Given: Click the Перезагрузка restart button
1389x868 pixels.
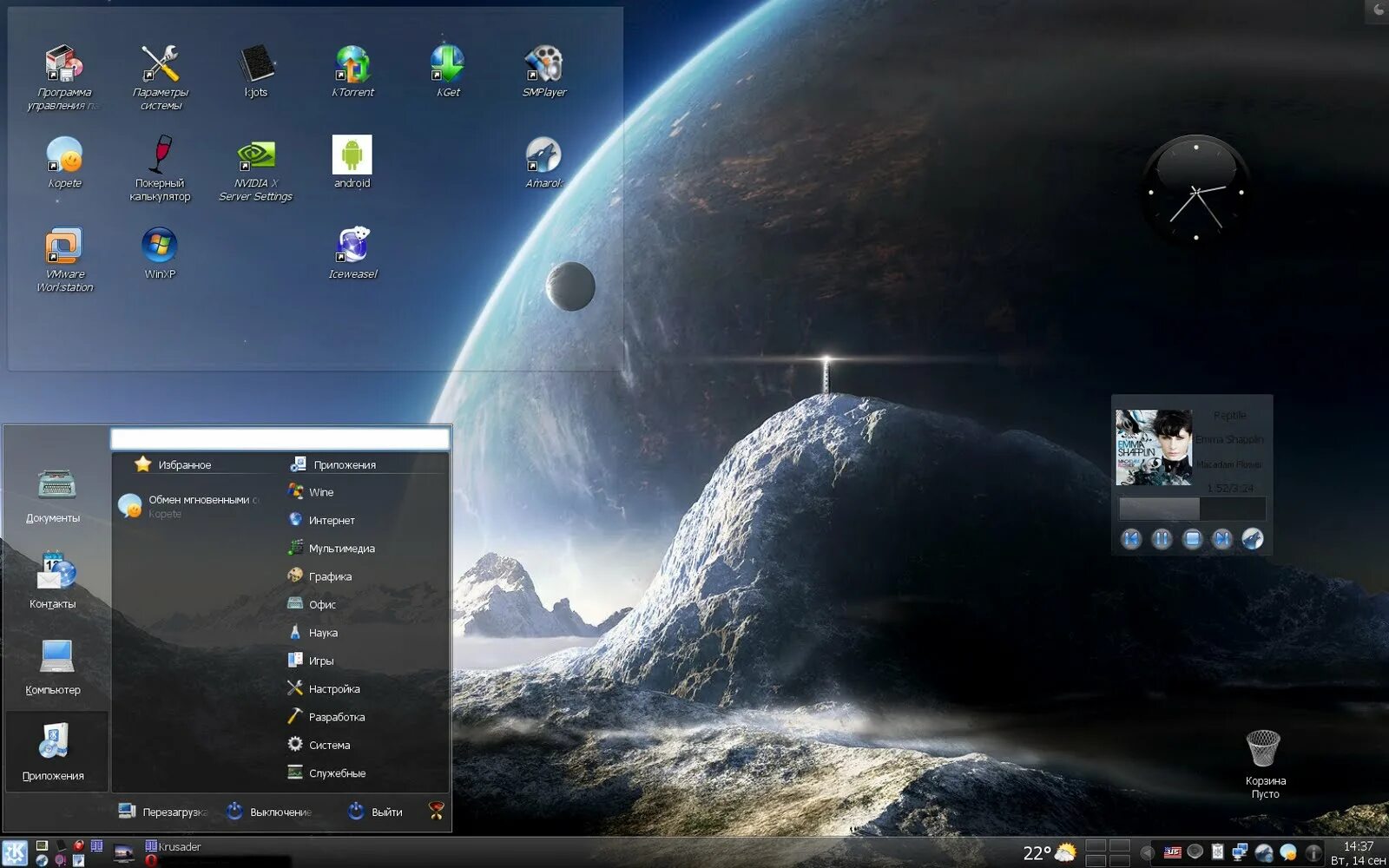Looking at the screenshot, I should point(163,812).
